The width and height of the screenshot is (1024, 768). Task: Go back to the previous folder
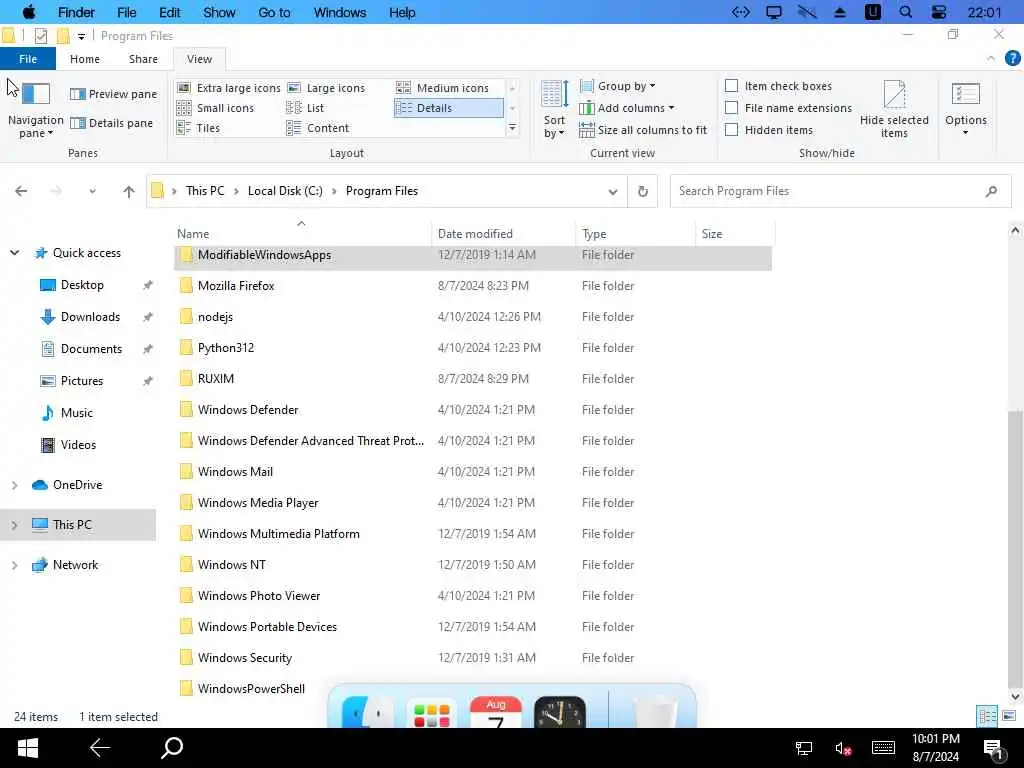[21, 191]
